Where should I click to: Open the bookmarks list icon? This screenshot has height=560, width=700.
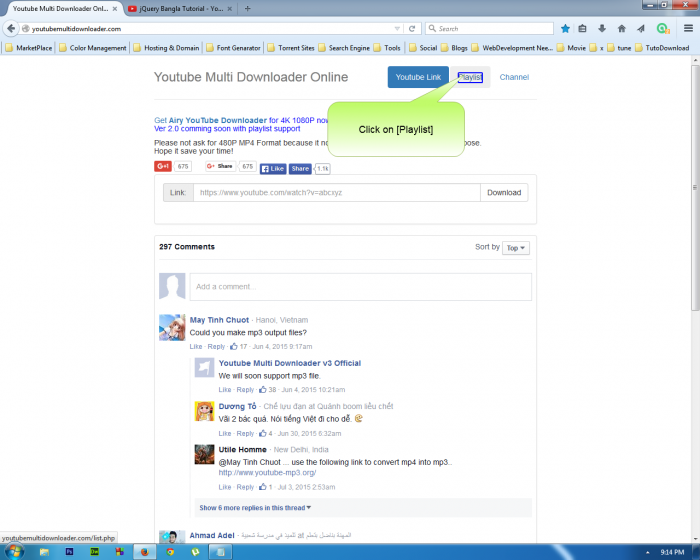pyautogui.click(x=583, y=29)
